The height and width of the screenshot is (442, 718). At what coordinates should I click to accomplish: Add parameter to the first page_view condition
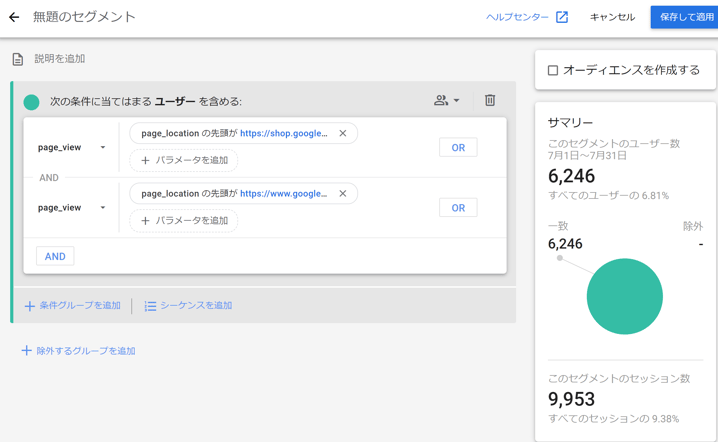[185, 160]
